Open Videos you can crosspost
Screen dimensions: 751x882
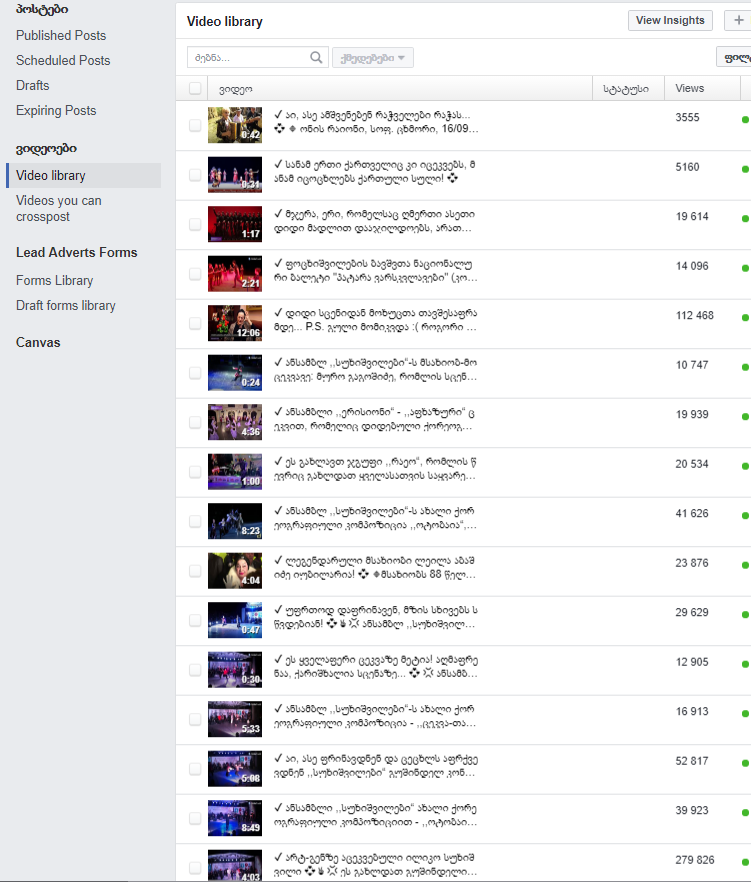[59, 209]
